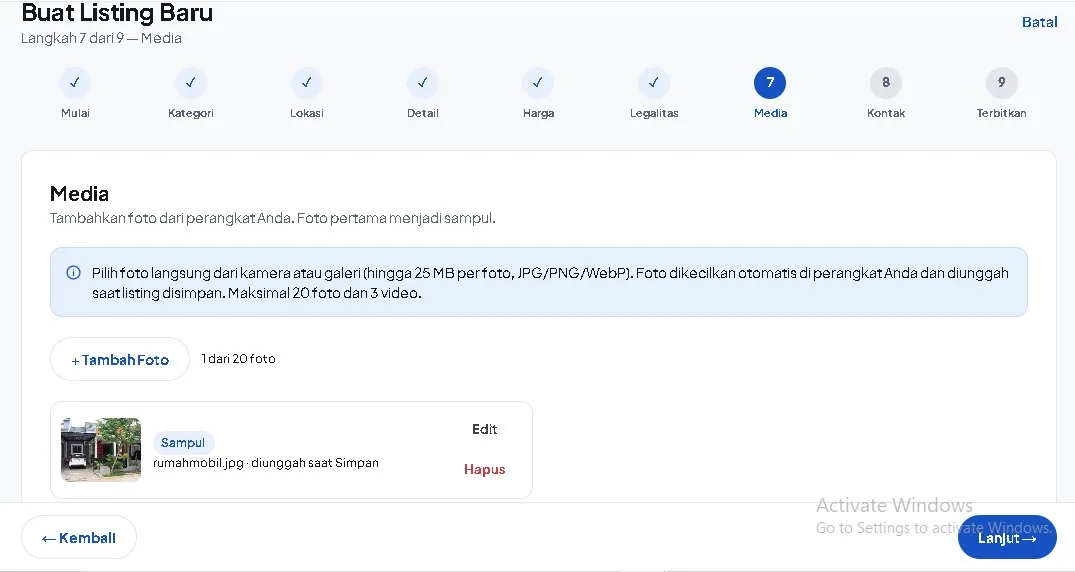Screen dimensions: 1075x572
Task: Click the Mulai step checkmark circle
Action: tap(75, 83)
